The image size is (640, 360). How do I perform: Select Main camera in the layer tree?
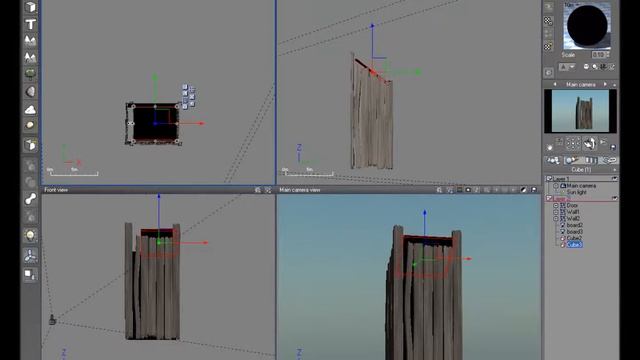pos(581,186)
